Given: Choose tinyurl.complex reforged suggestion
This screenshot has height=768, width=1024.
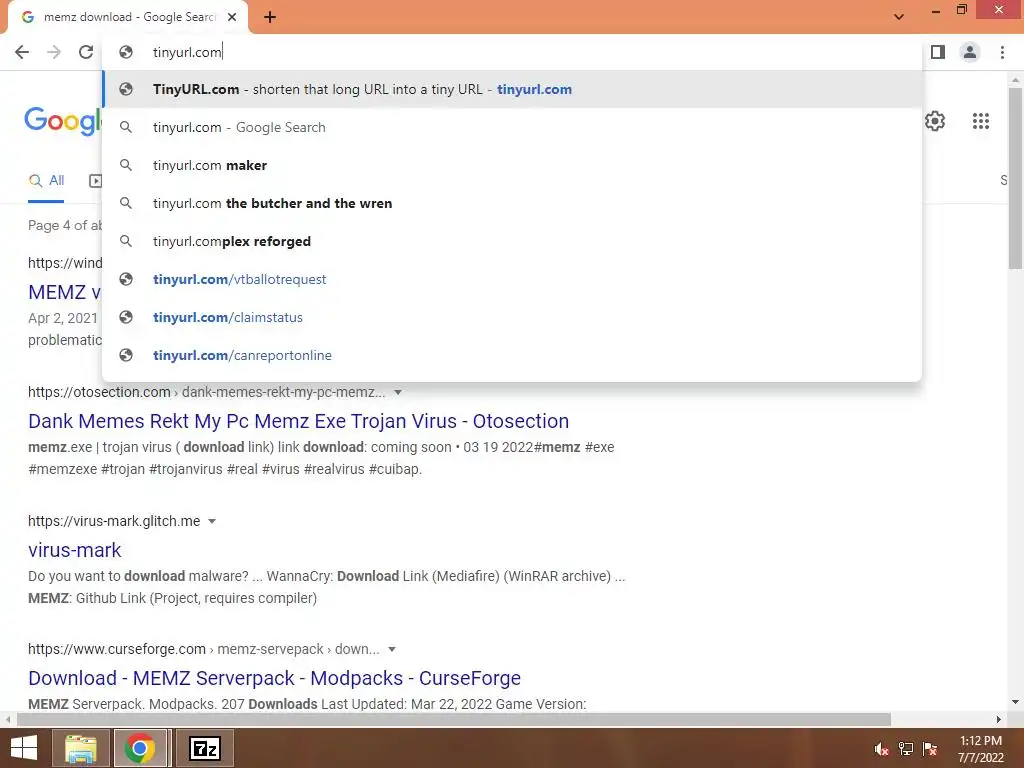Looking at the screenshot, I should [512, 241].
